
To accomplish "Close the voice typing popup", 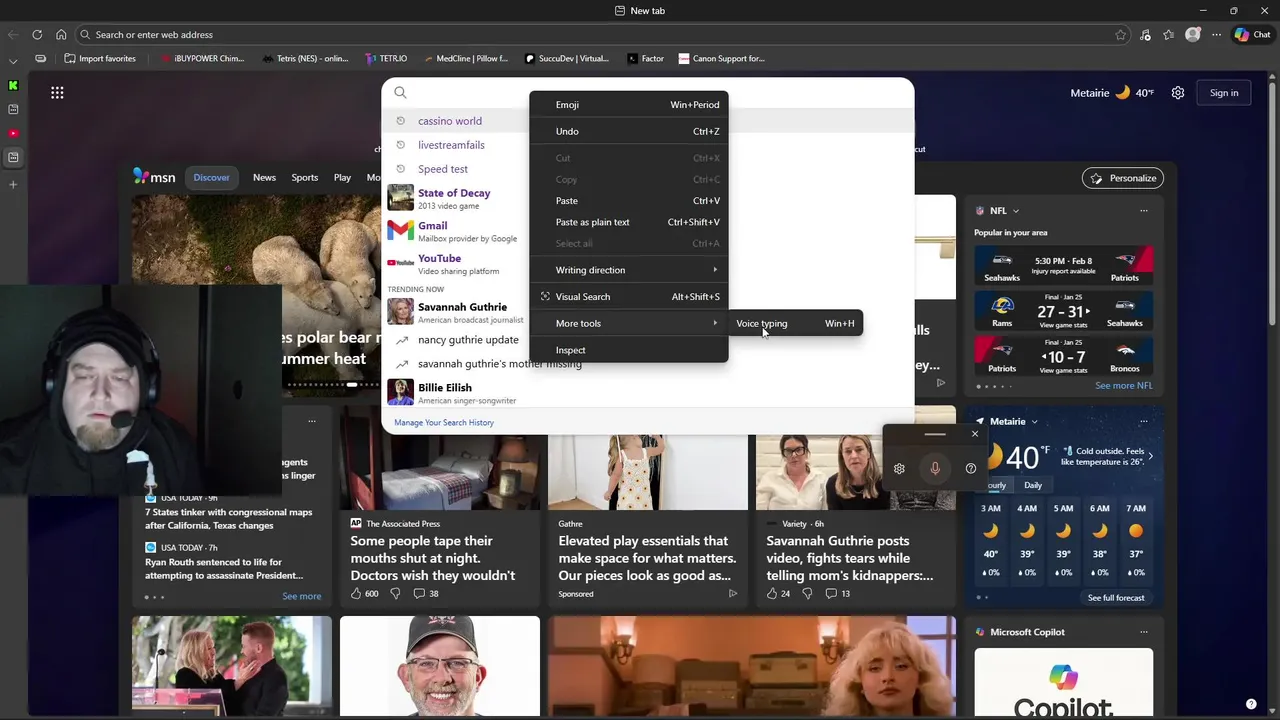I will (975, 434).
